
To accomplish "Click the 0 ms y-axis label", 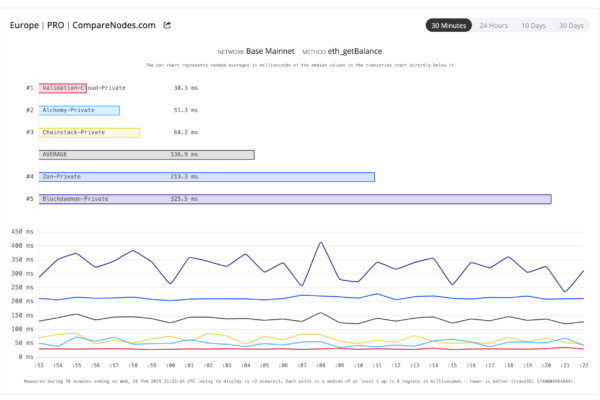I will pyautogui.click(x=25, y=357).
